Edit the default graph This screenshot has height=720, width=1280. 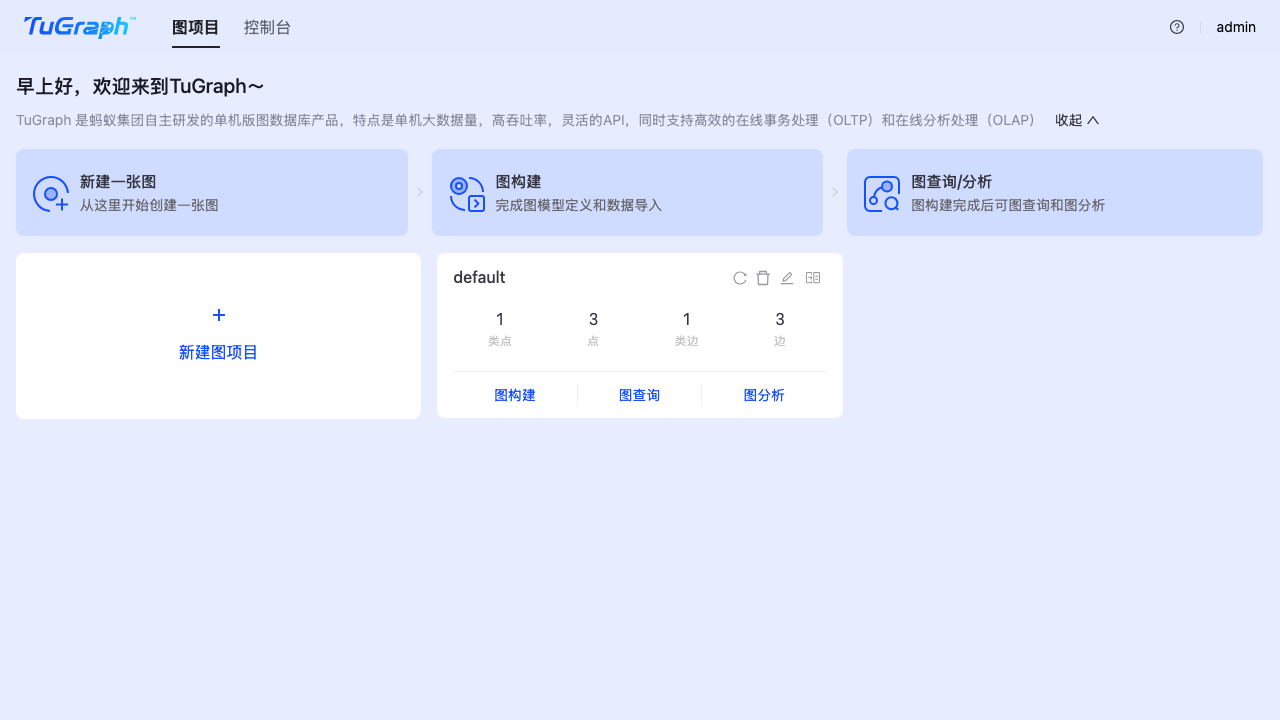tap(787, 278)
